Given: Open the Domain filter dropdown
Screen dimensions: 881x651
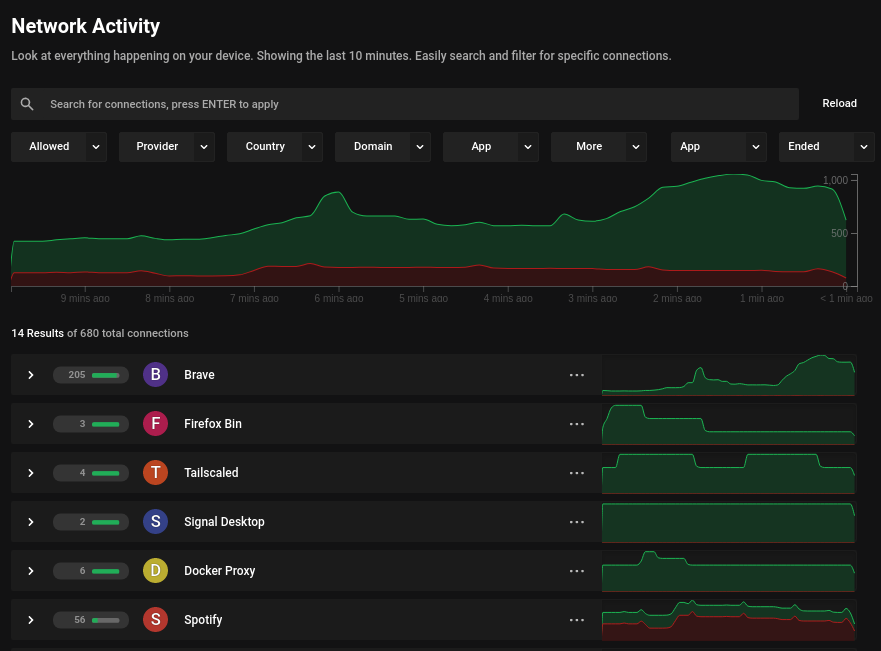Looking at the screenshot, I should [x=383, y=147].
